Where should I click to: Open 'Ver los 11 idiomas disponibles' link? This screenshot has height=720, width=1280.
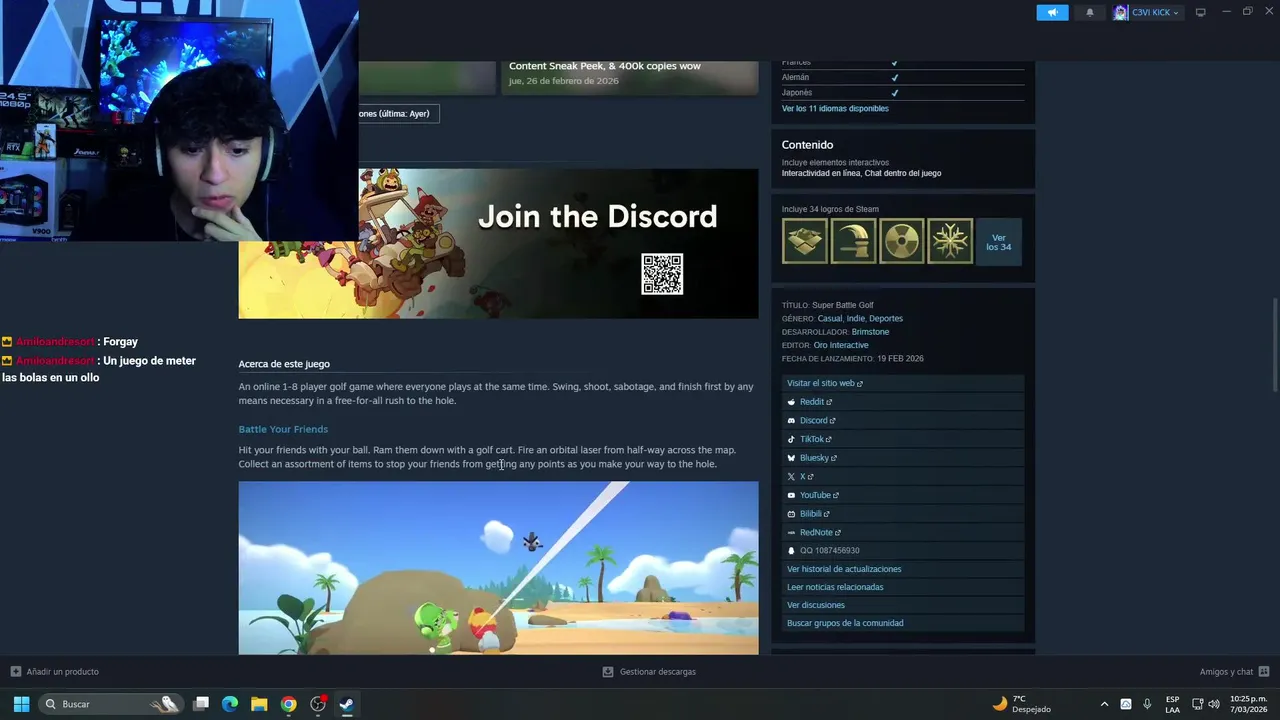835,108
